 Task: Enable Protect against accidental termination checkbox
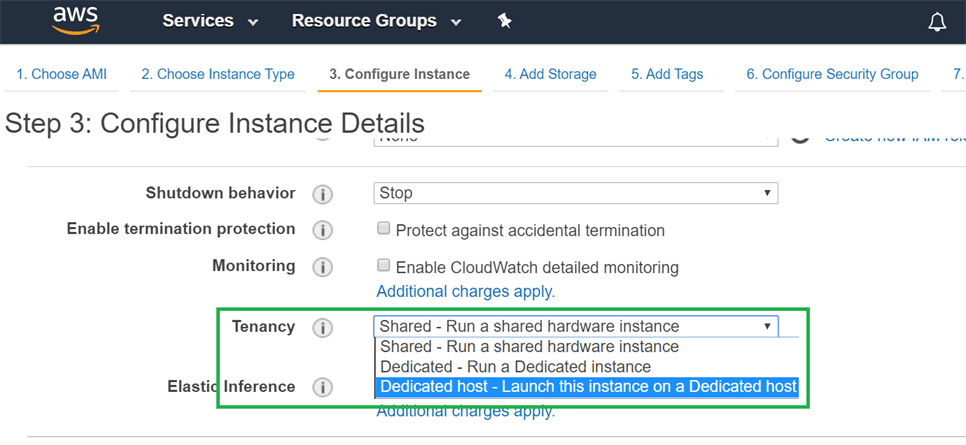383,229
